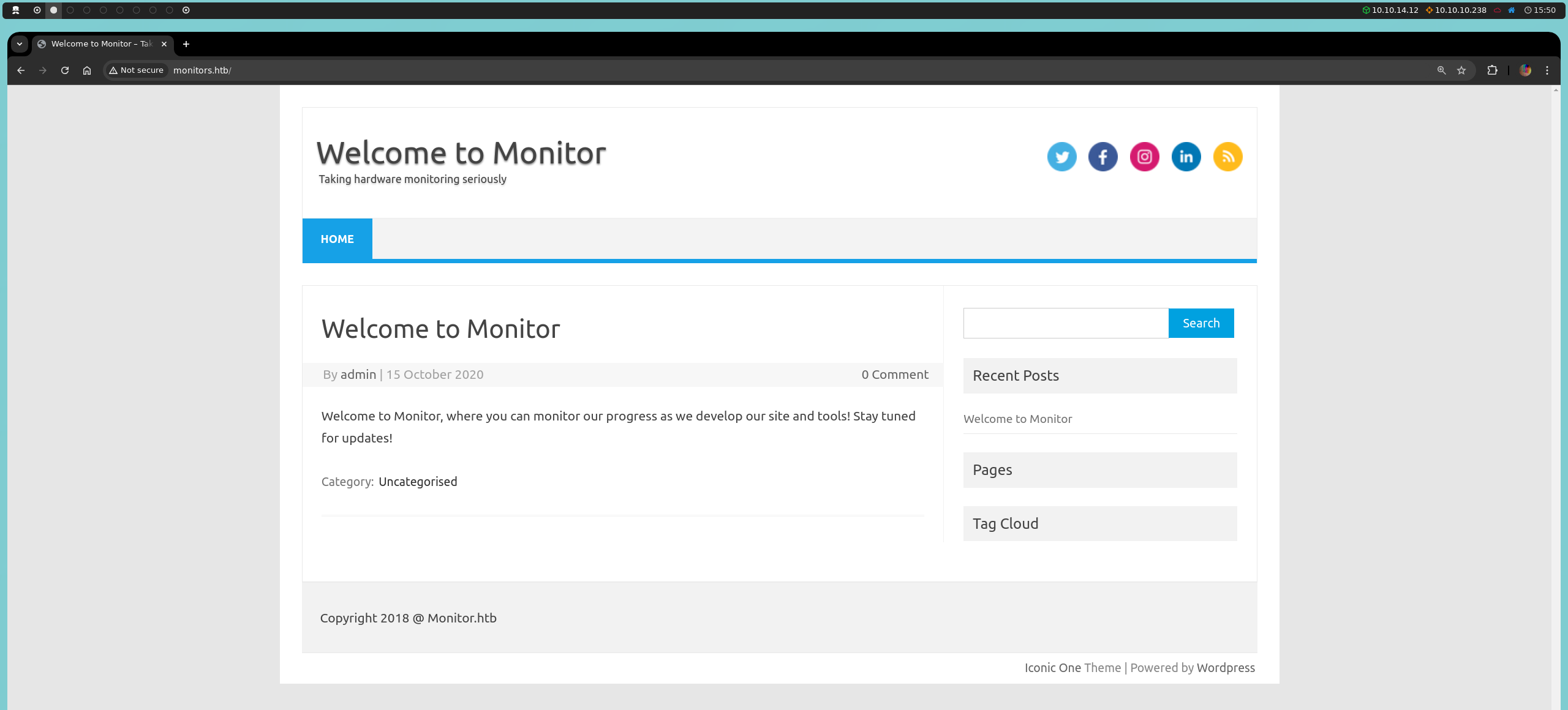
Task: View Not secure site information
Action: coord(137,70)
